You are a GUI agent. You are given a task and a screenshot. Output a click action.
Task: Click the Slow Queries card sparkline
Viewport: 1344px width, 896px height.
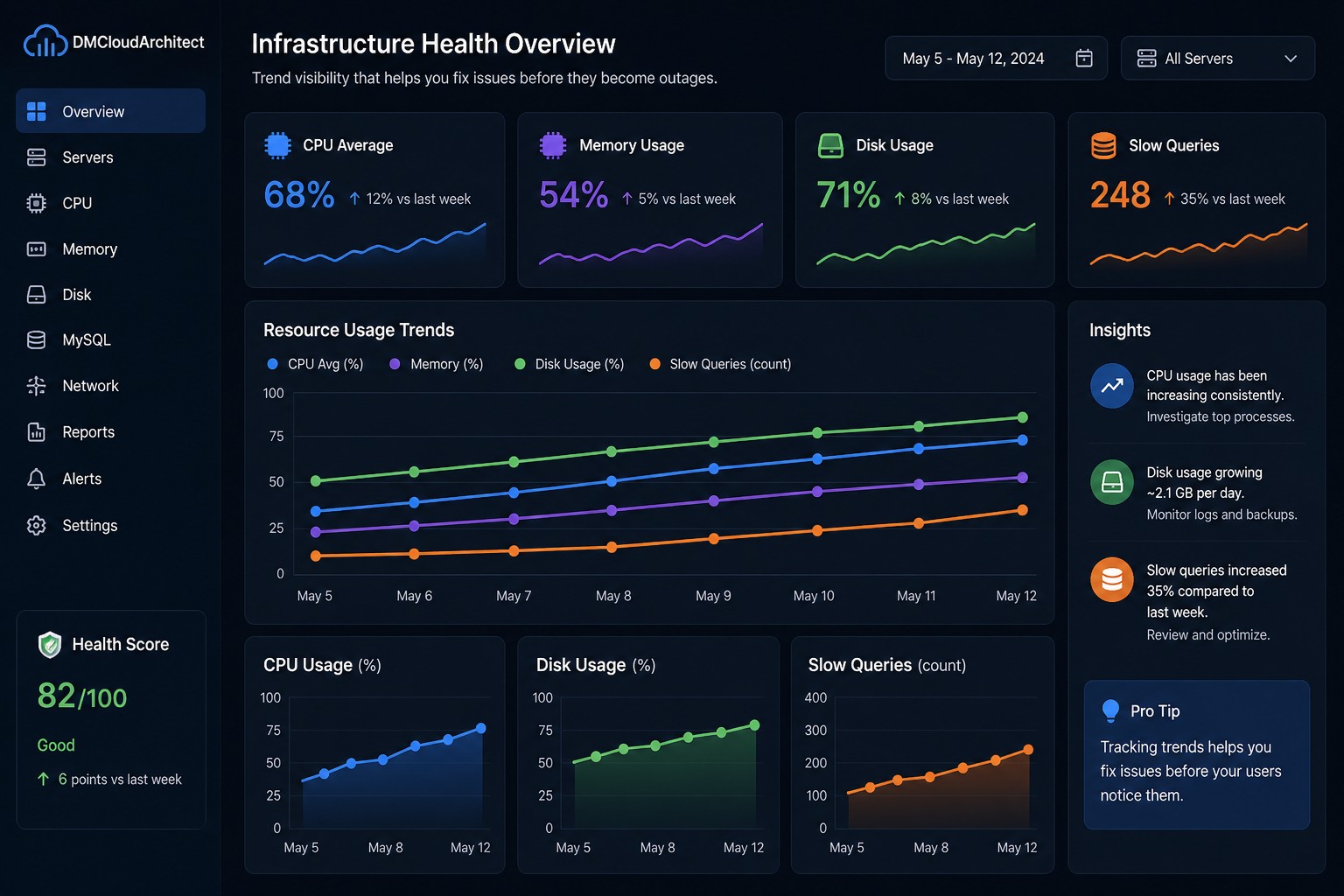click(1199, 244)
